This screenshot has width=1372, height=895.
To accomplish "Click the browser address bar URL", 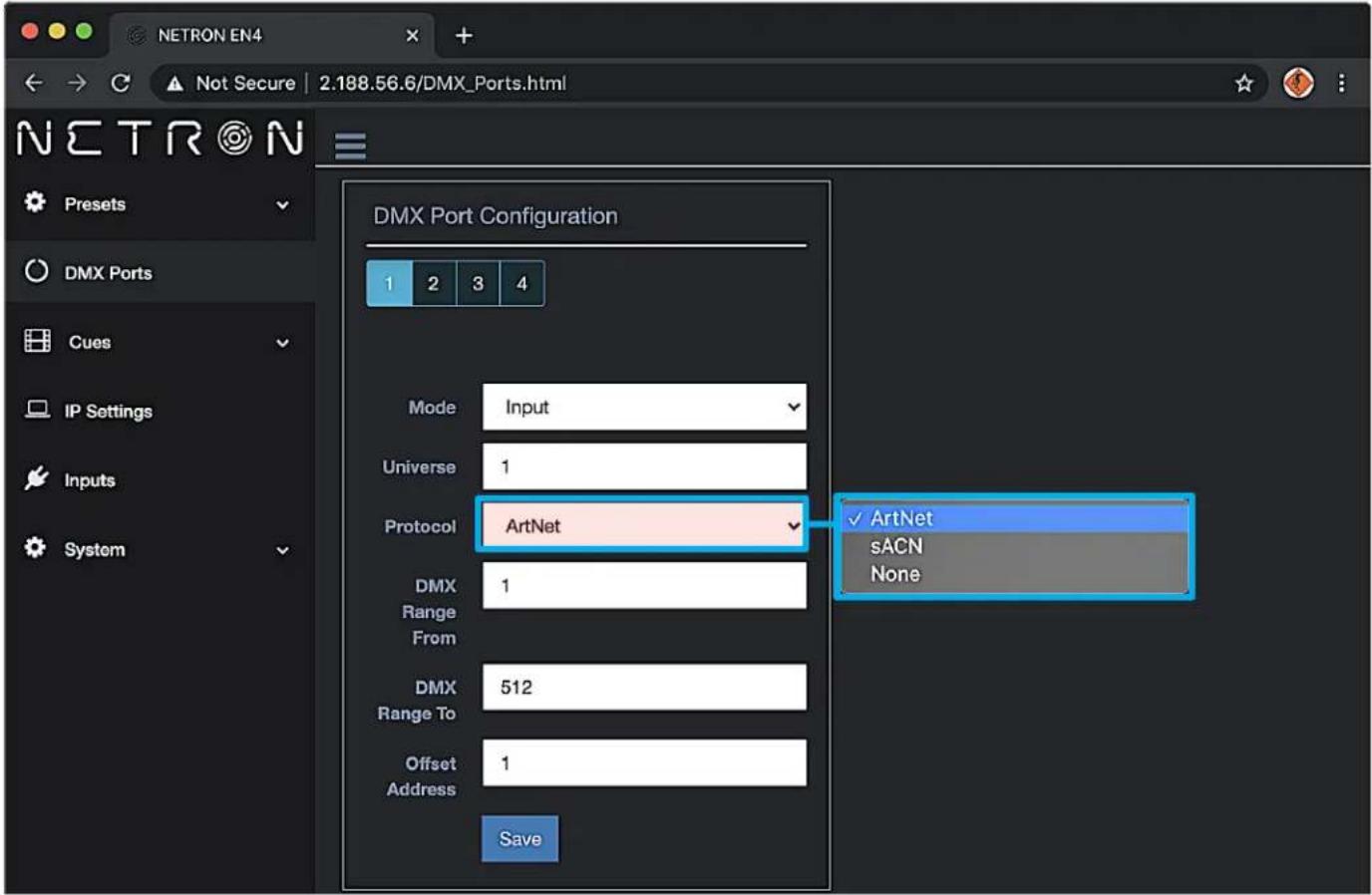I will point(442,84).
